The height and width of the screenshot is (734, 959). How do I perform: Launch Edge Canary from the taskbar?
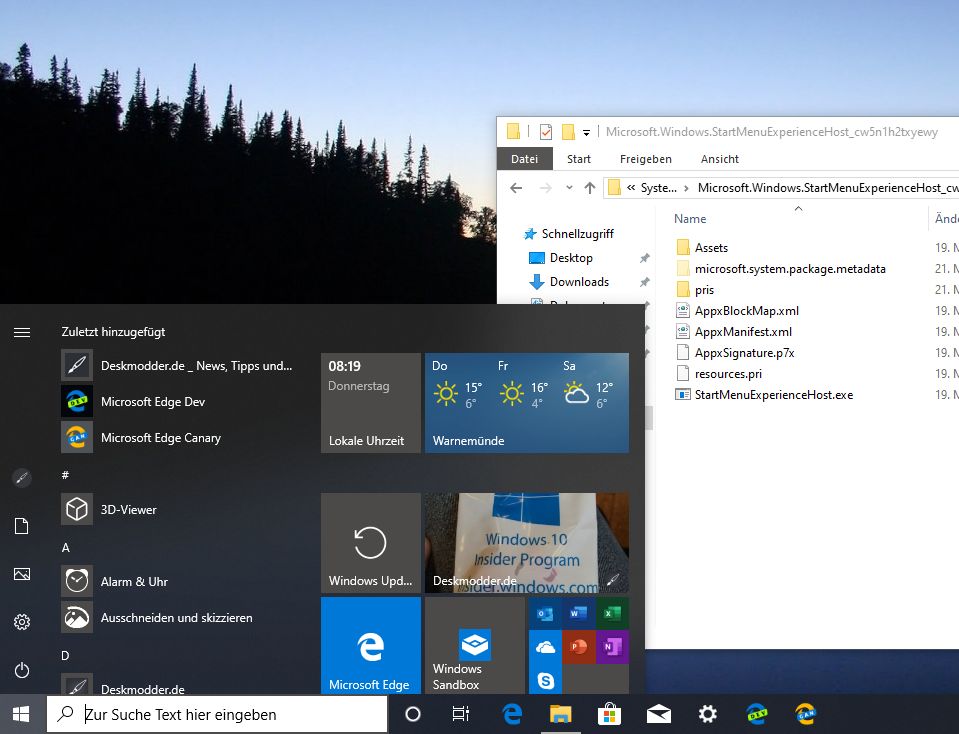click(x=805, y=714)
